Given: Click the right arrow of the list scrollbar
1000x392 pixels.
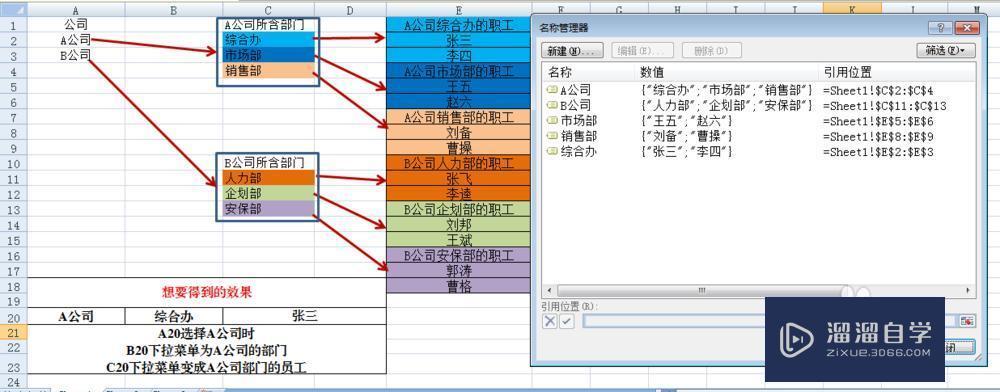Looking at the screenshot, I should click(x=968, y=291).
